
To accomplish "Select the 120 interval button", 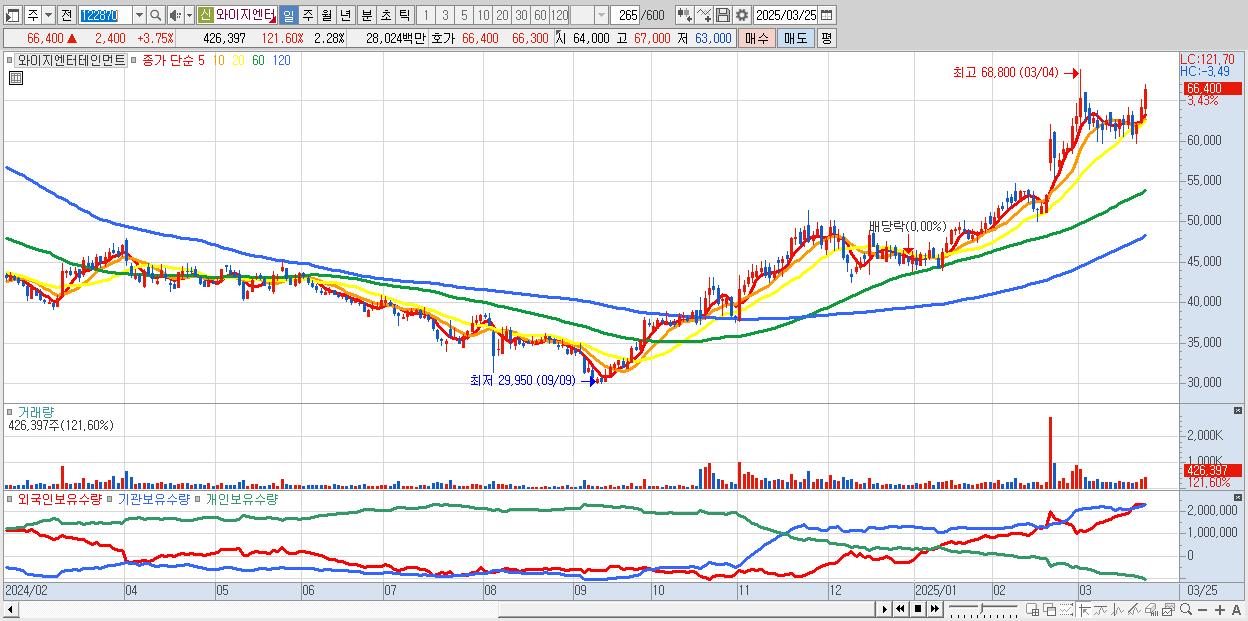I will [x=560, y=15].
